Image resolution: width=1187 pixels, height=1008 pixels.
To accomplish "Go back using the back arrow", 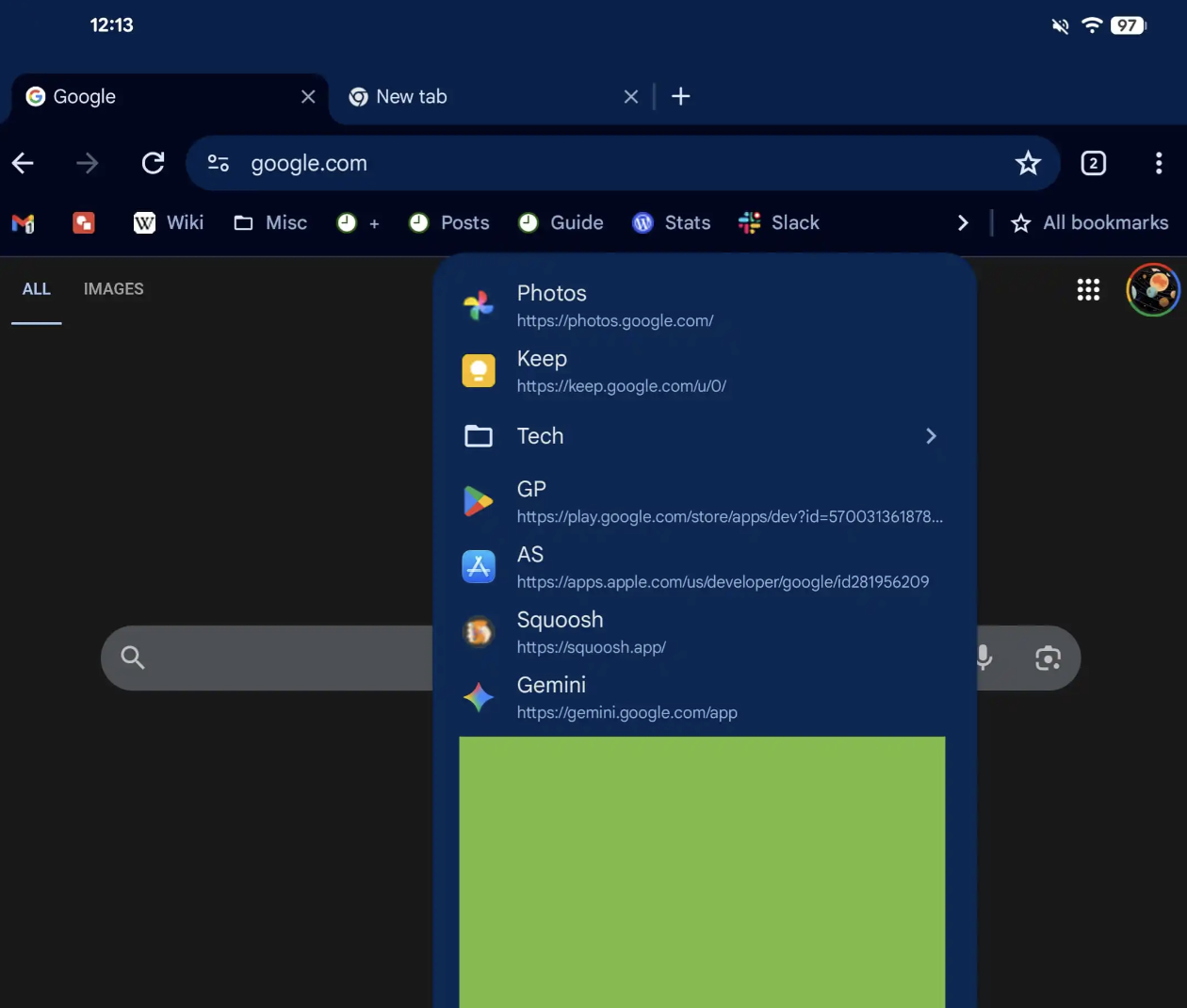I will 23,163.
